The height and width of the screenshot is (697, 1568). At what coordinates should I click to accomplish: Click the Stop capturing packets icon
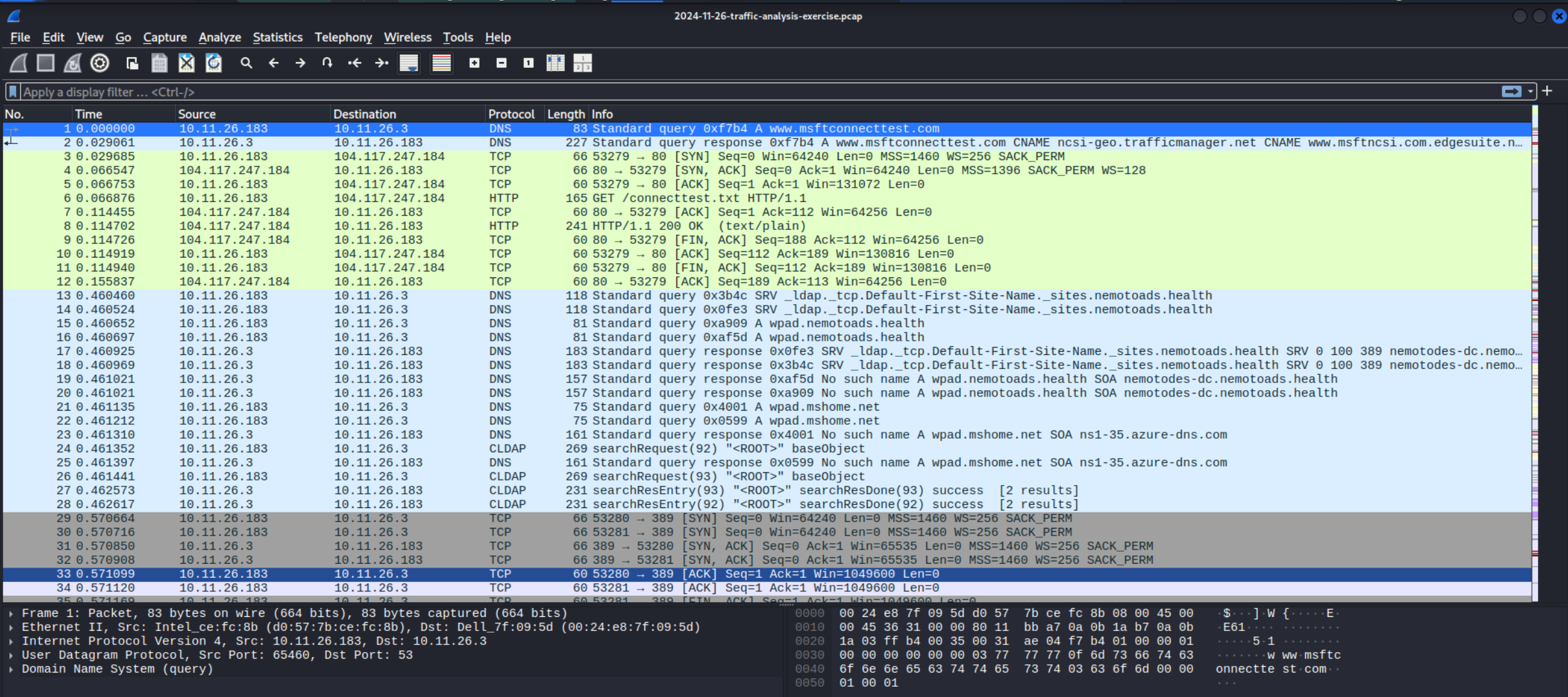(x=46, y=63)
